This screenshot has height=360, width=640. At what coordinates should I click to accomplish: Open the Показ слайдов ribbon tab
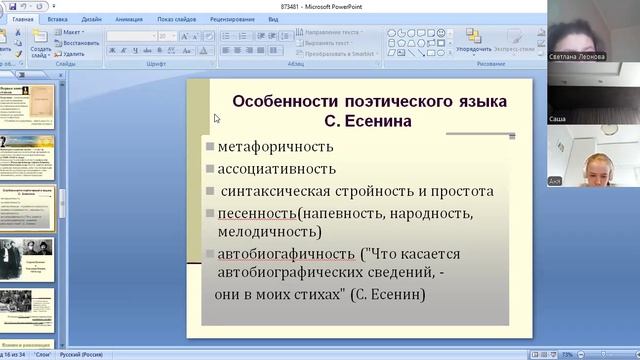point(177,19)
